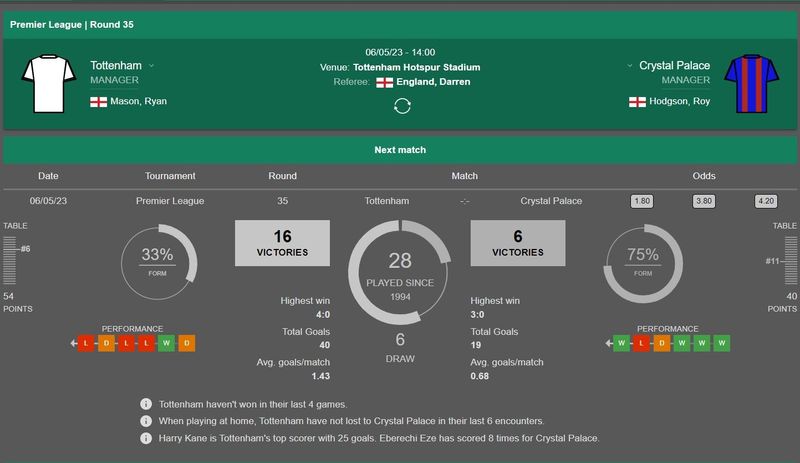
Task: Open the Next match header bar
Action: tap(400, 150)
